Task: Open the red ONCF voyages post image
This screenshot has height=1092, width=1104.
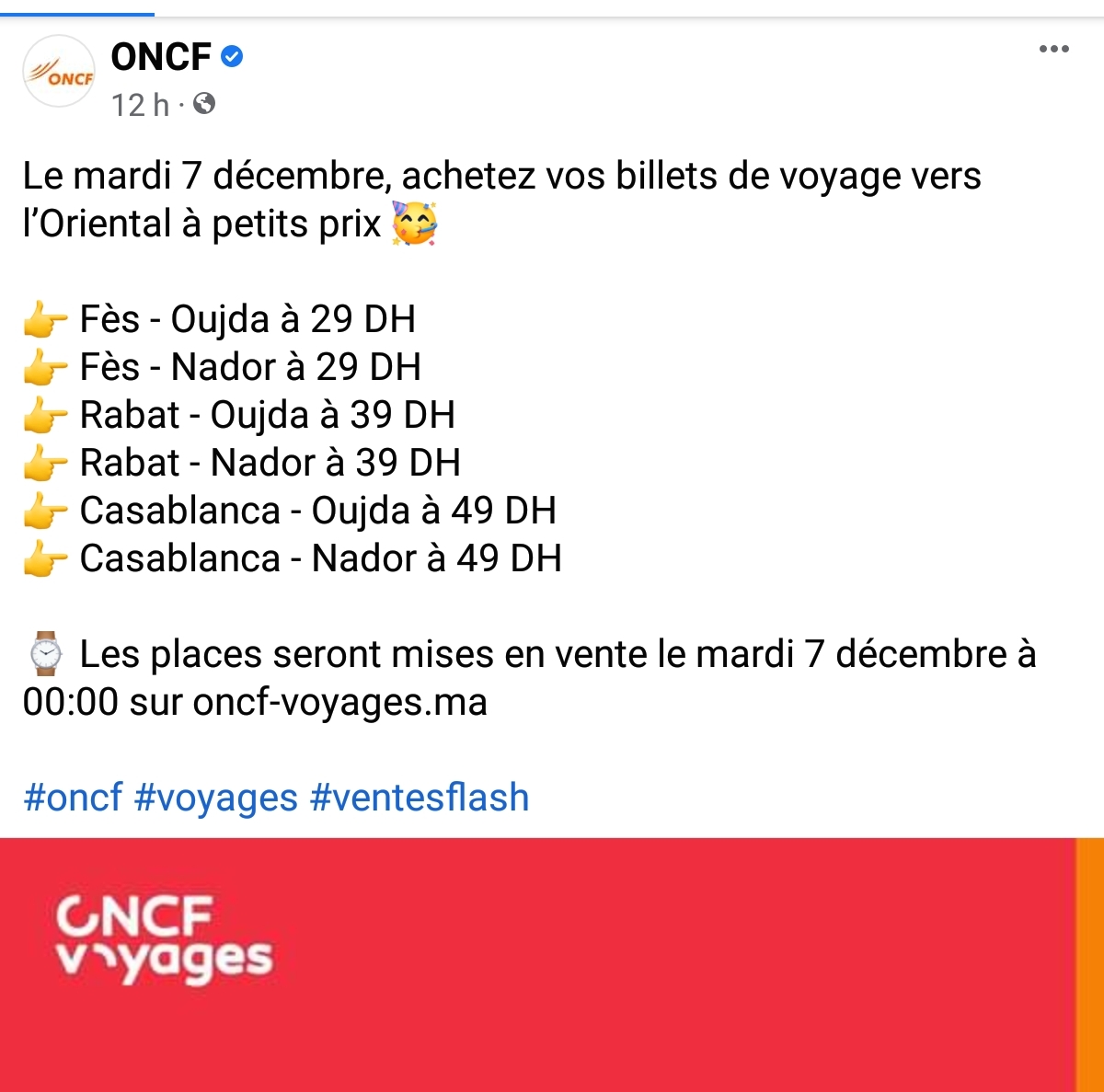Action: click(552, 965)
